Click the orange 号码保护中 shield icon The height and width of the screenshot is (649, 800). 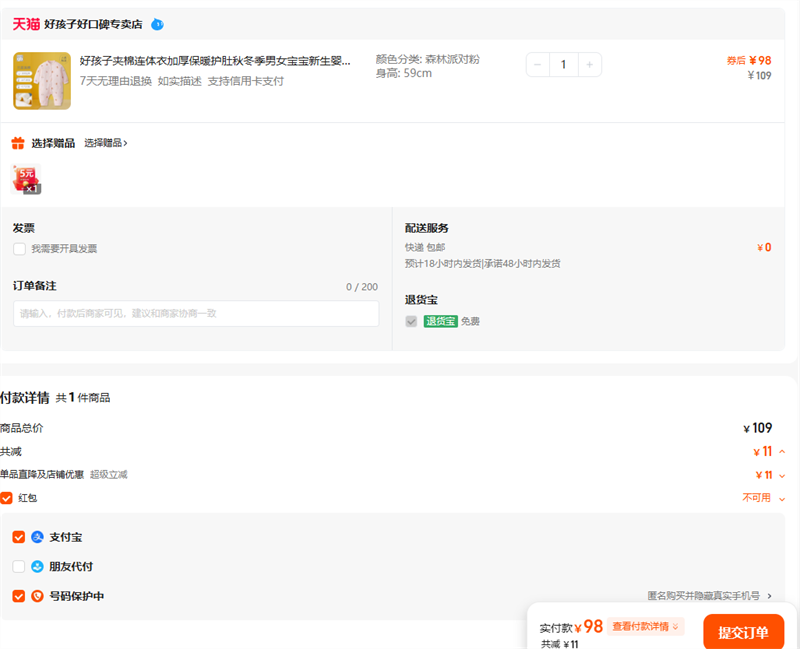tap(37, 596)
